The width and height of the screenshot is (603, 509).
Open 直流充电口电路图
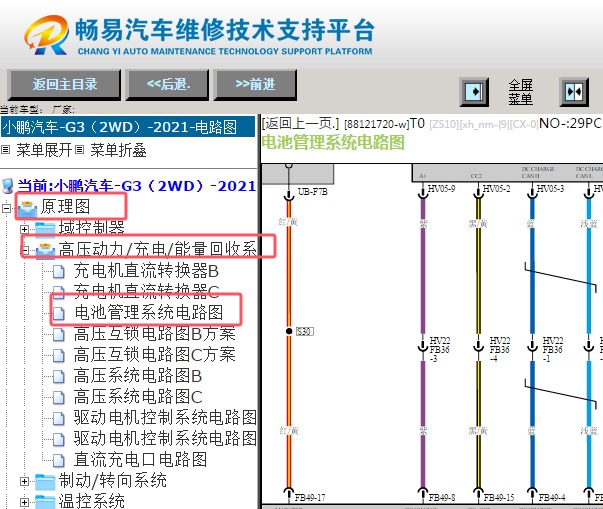pos(140,459)
